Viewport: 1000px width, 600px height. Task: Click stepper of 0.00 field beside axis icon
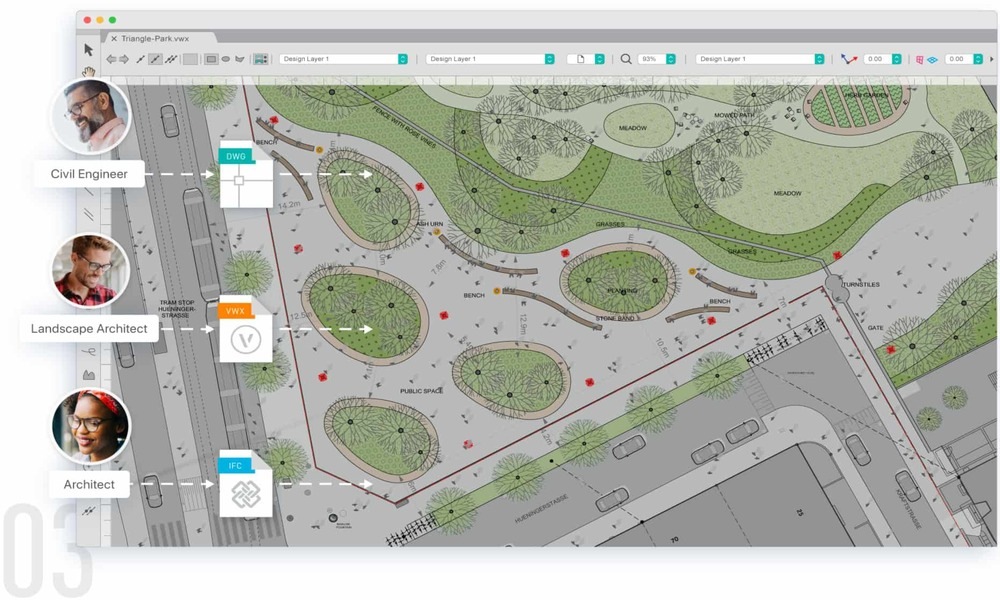click(897, 59)
